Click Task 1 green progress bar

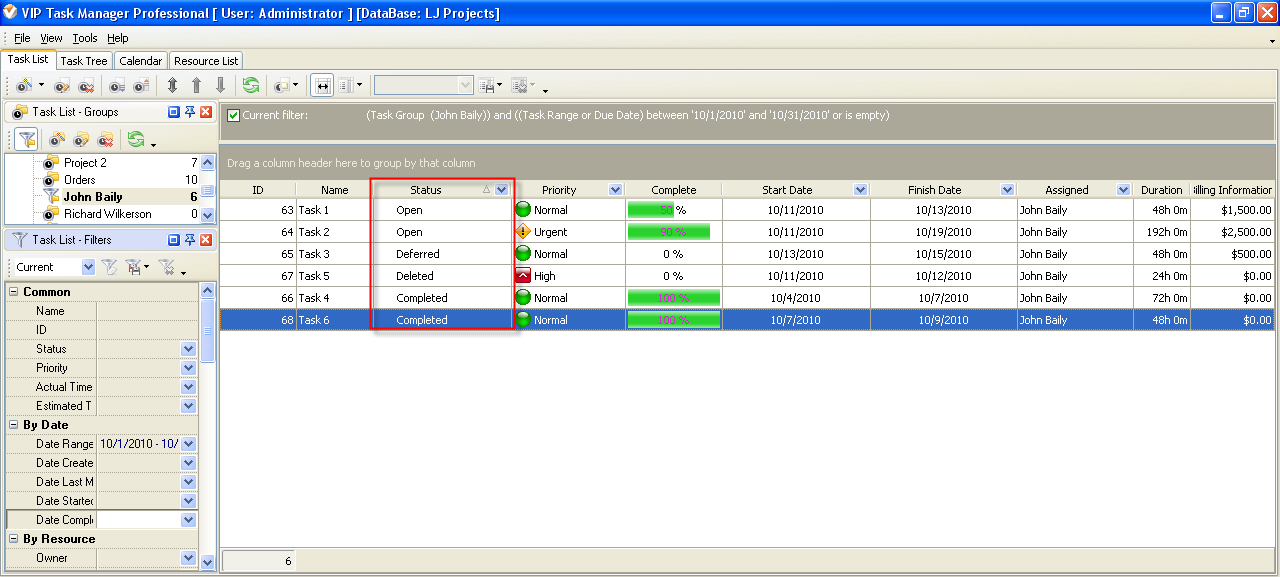[x=651, y=210]
